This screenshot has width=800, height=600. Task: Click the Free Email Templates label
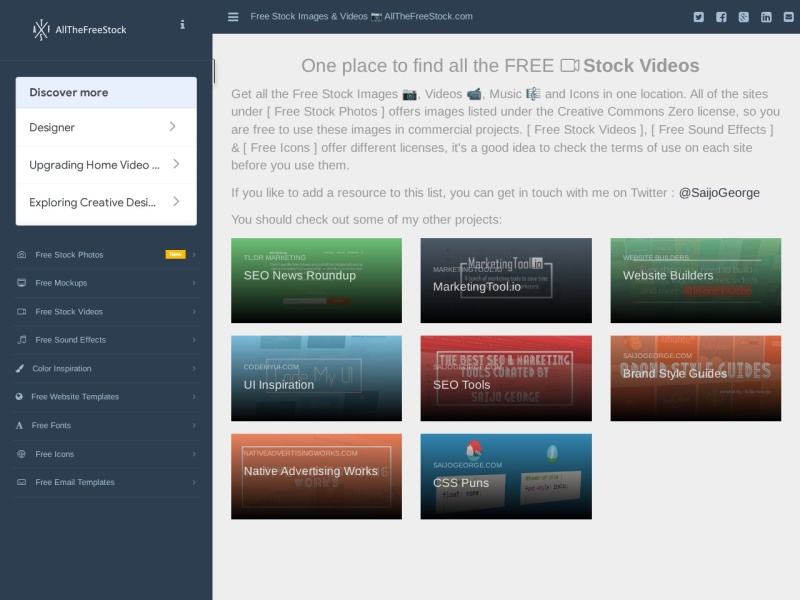[75, 482]
